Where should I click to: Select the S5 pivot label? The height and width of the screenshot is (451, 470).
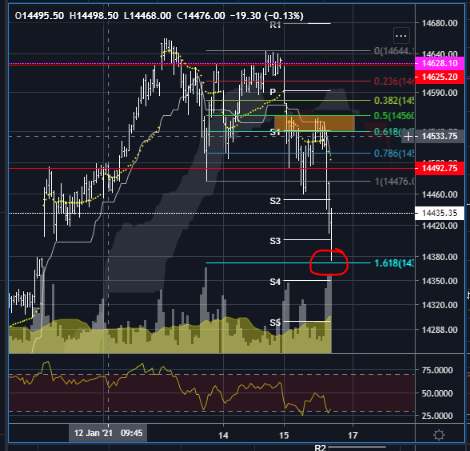coord(275,323)
